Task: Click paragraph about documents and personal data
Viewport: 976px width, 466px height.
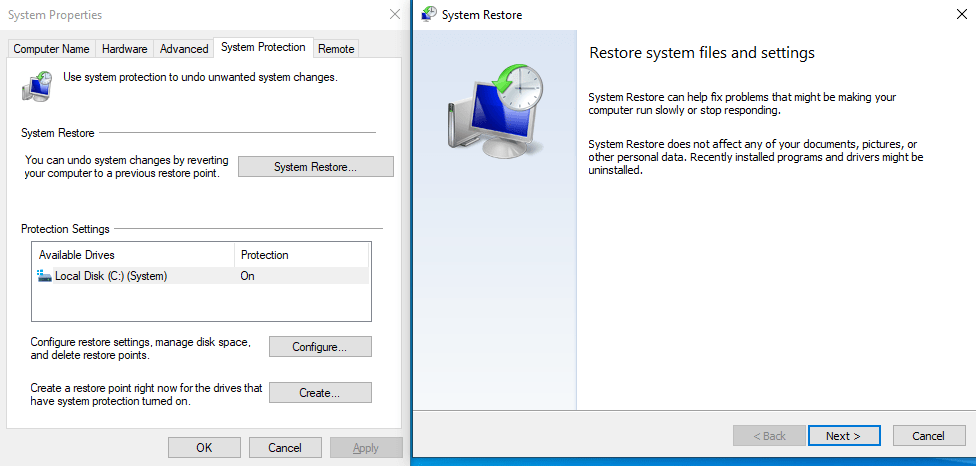Action: (x=756, y=157)
